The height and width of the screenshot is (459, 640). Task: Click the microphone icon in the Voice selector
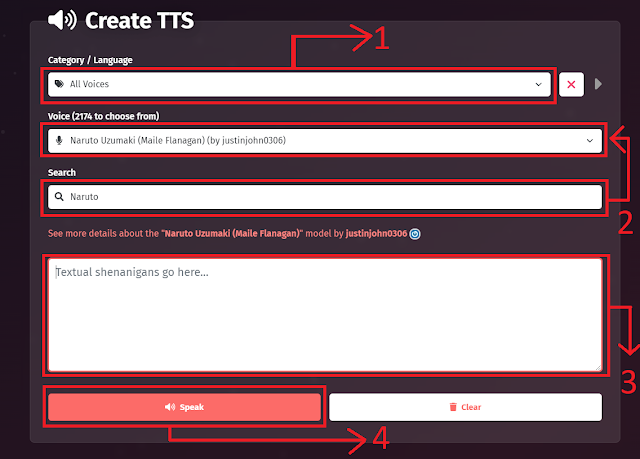(59, 140)
